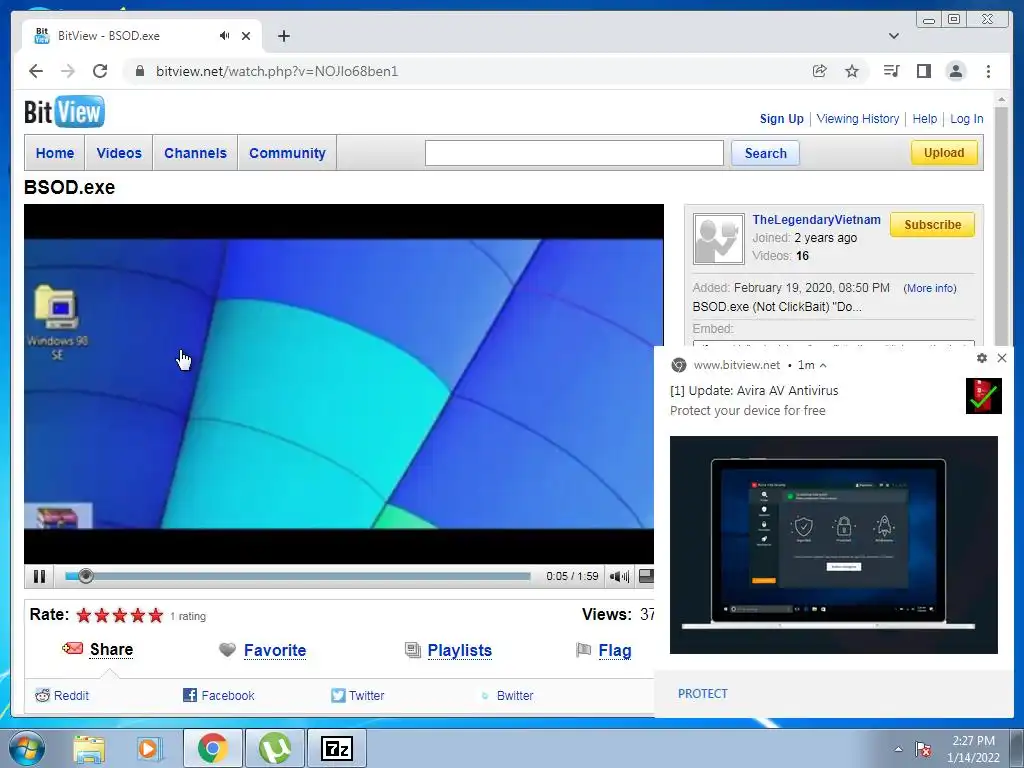Open tab search dropdown arrow

894,36
